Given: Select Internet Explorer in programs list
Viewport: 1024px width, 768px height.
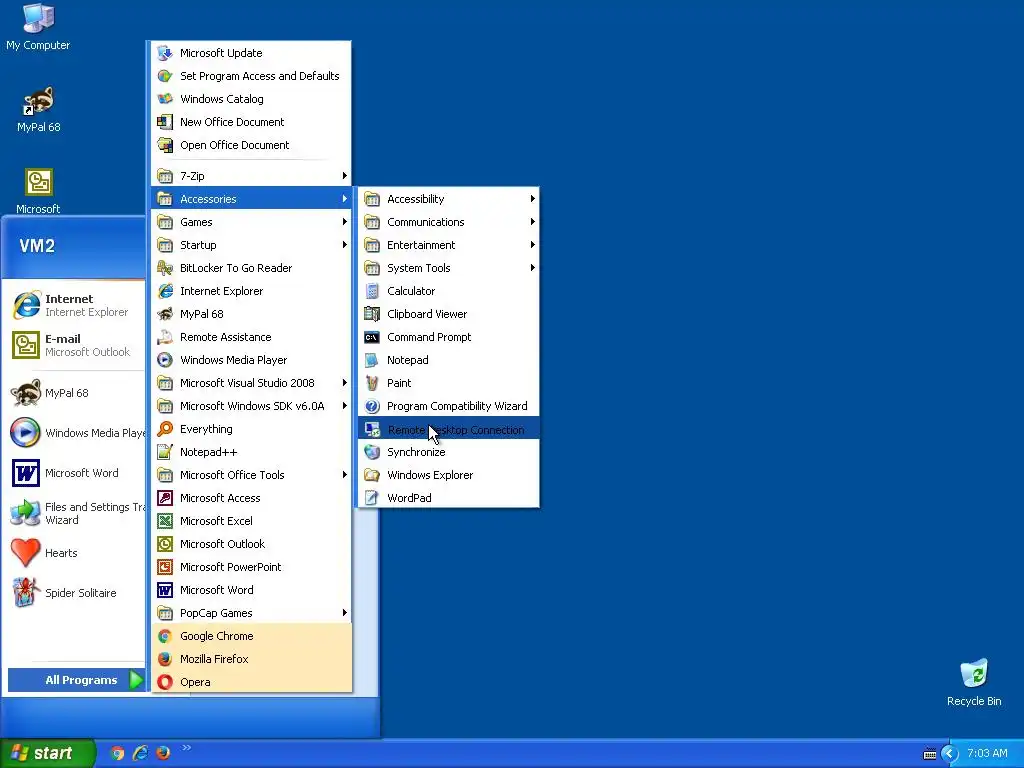Looking at the screenshot, I should [251, 291].
